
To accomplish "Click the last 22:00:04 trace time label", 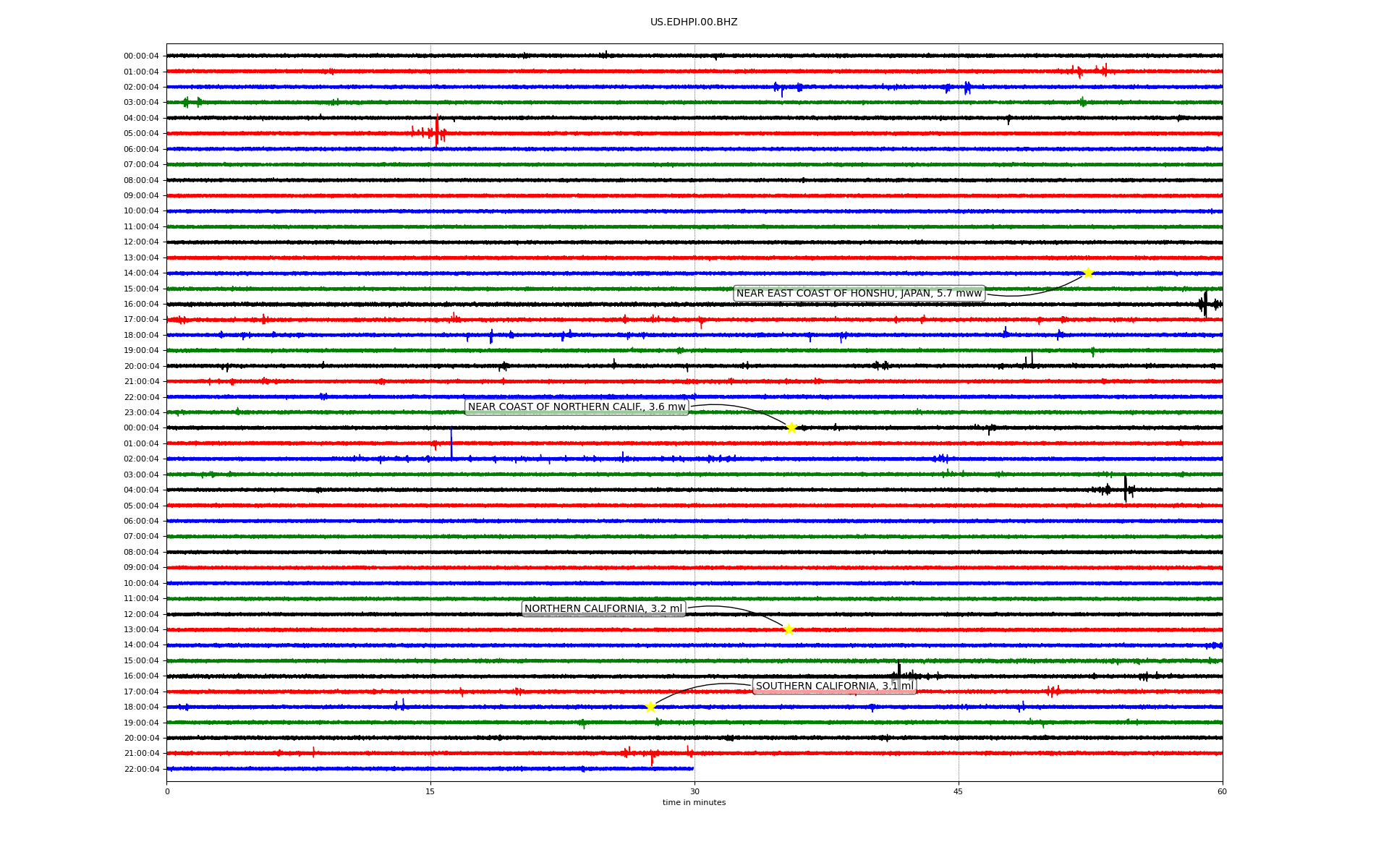I will point(141,769).
